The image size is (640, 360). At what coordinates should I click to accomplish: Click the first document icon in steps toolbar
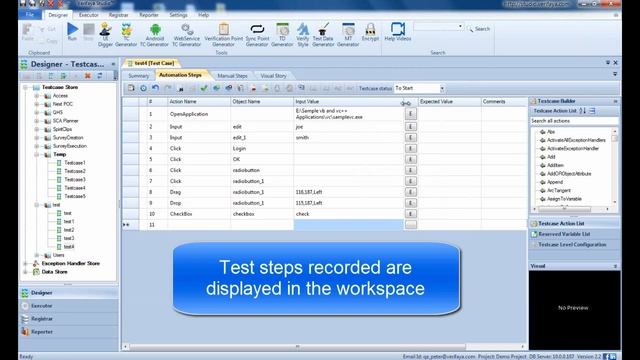coord(131,88)
